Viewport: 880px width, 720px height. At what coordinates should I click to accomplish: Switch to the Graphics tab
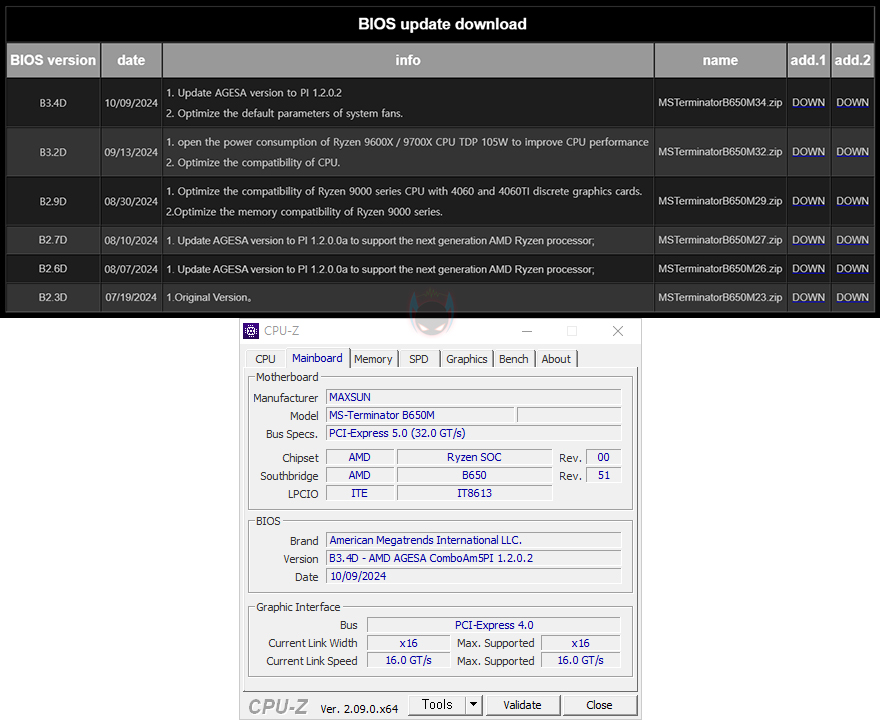click(466, 359)
